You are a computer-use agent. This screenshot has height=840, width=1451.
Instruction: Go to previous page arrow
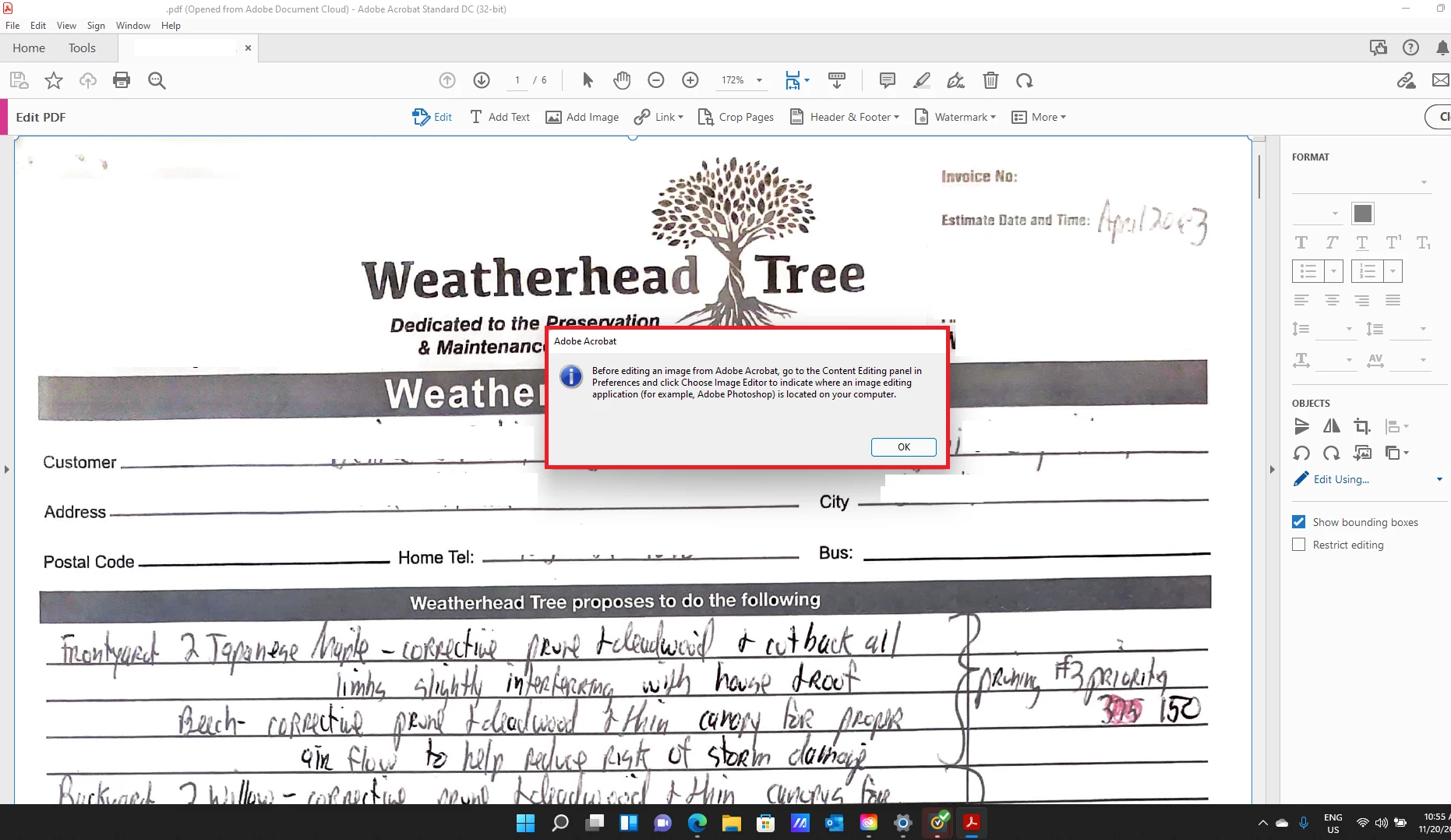[447, 80]
